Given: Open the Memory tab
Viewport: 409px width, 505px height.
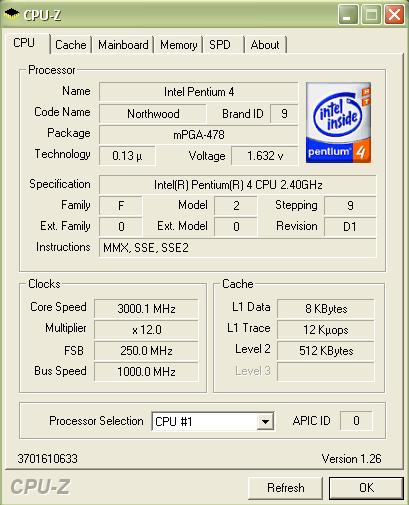Looking at the screenshot, I should 178,45.
